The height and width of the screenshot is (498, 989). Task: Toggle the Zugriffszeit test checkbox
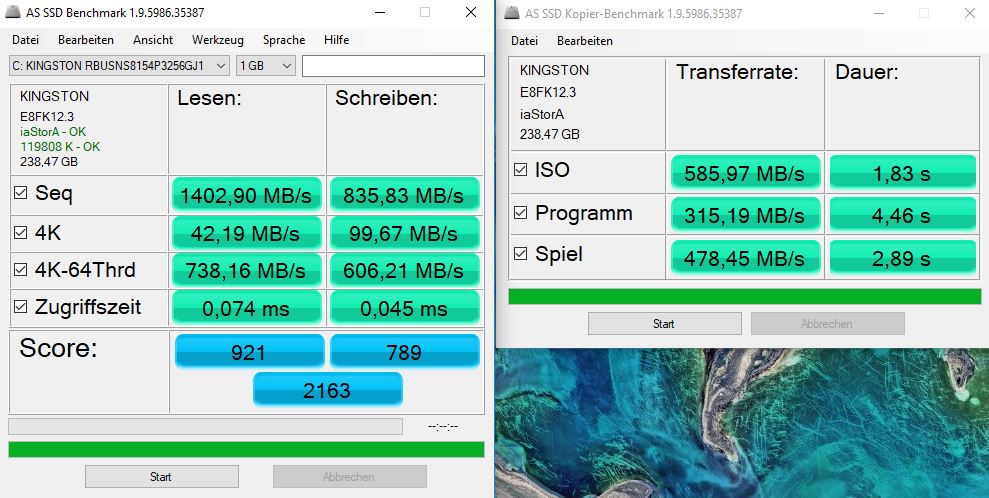click(20, 307)
